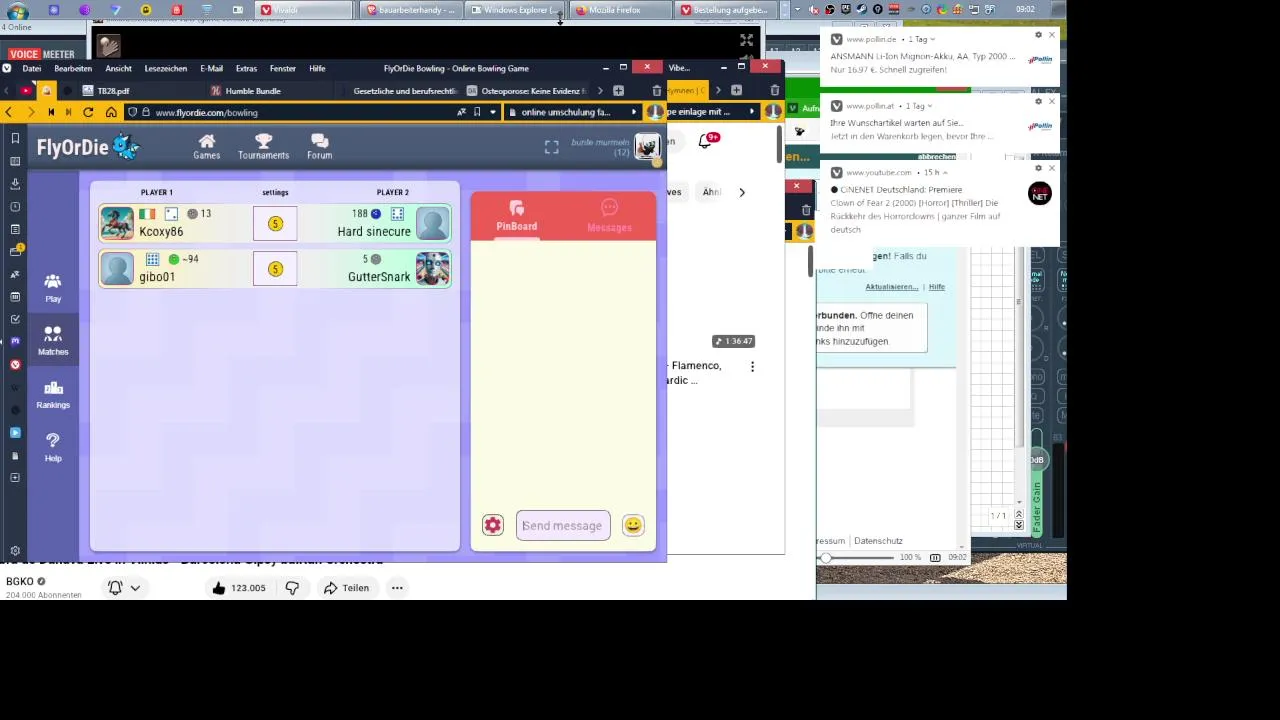Viewport: 1280px width, 720px height.
Task: Click the YouTube dislike button
Action: (292, 588)
